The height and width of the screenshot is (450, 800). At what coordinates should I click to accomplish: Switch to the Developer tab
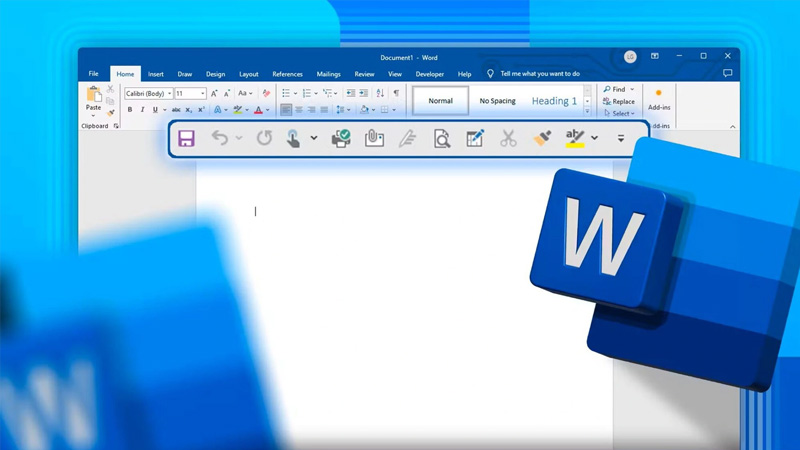[430, 74]
